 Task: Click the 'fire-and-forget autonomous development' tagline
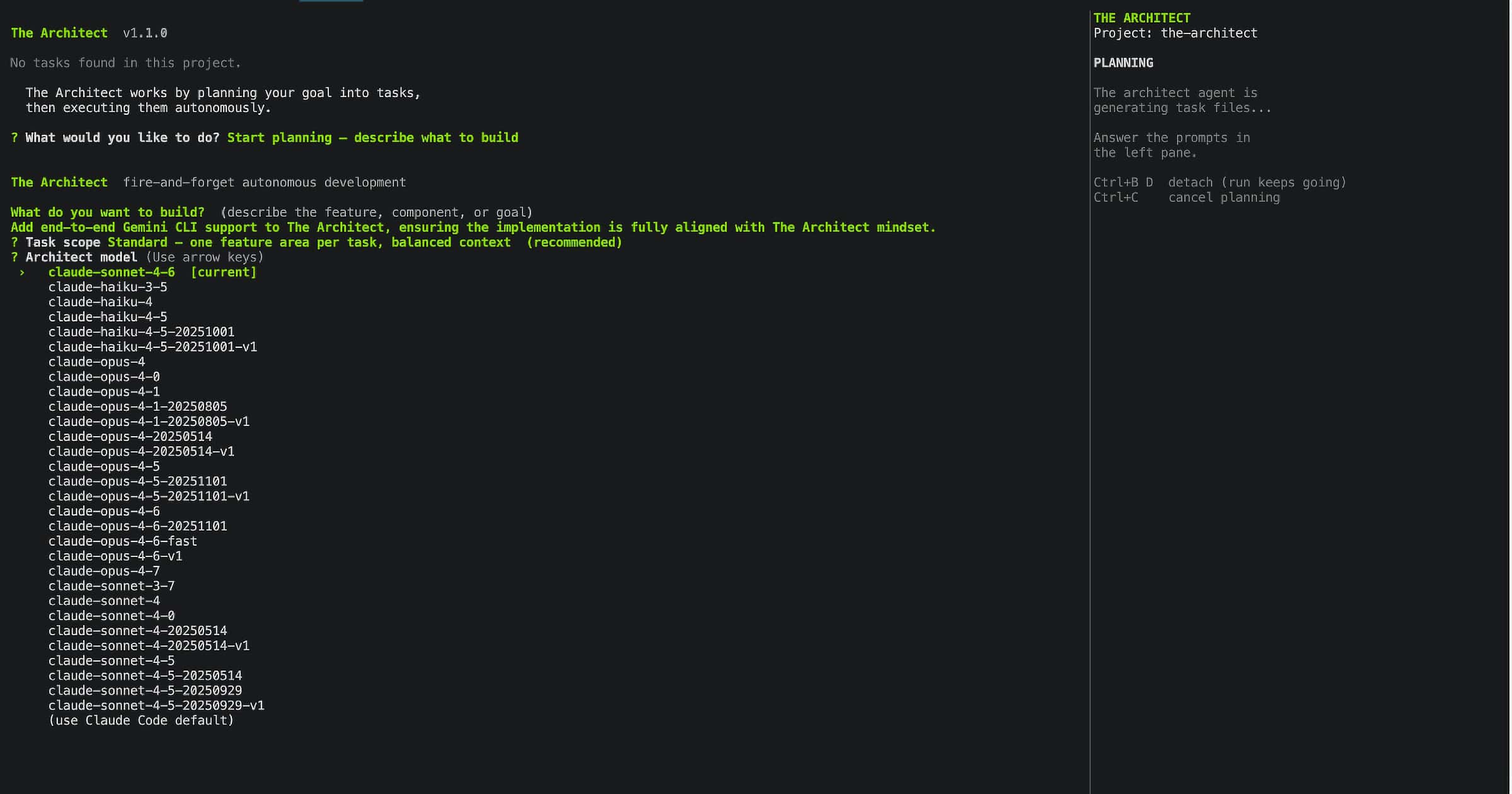(x=264, y=183)
